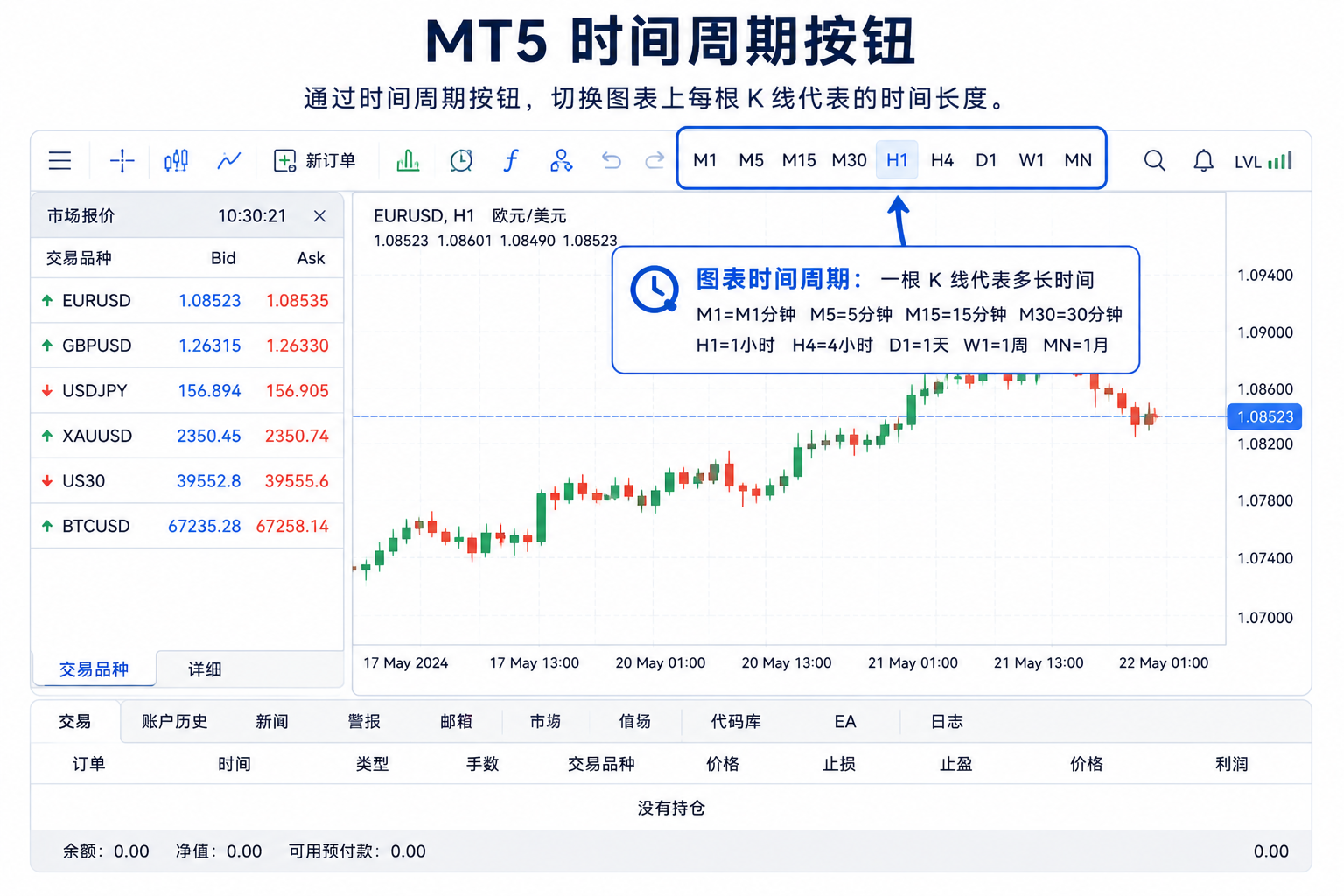Click the 17 May 13:00 time axis label
This screenshot has width=1344, height=896.
(535, 663)
